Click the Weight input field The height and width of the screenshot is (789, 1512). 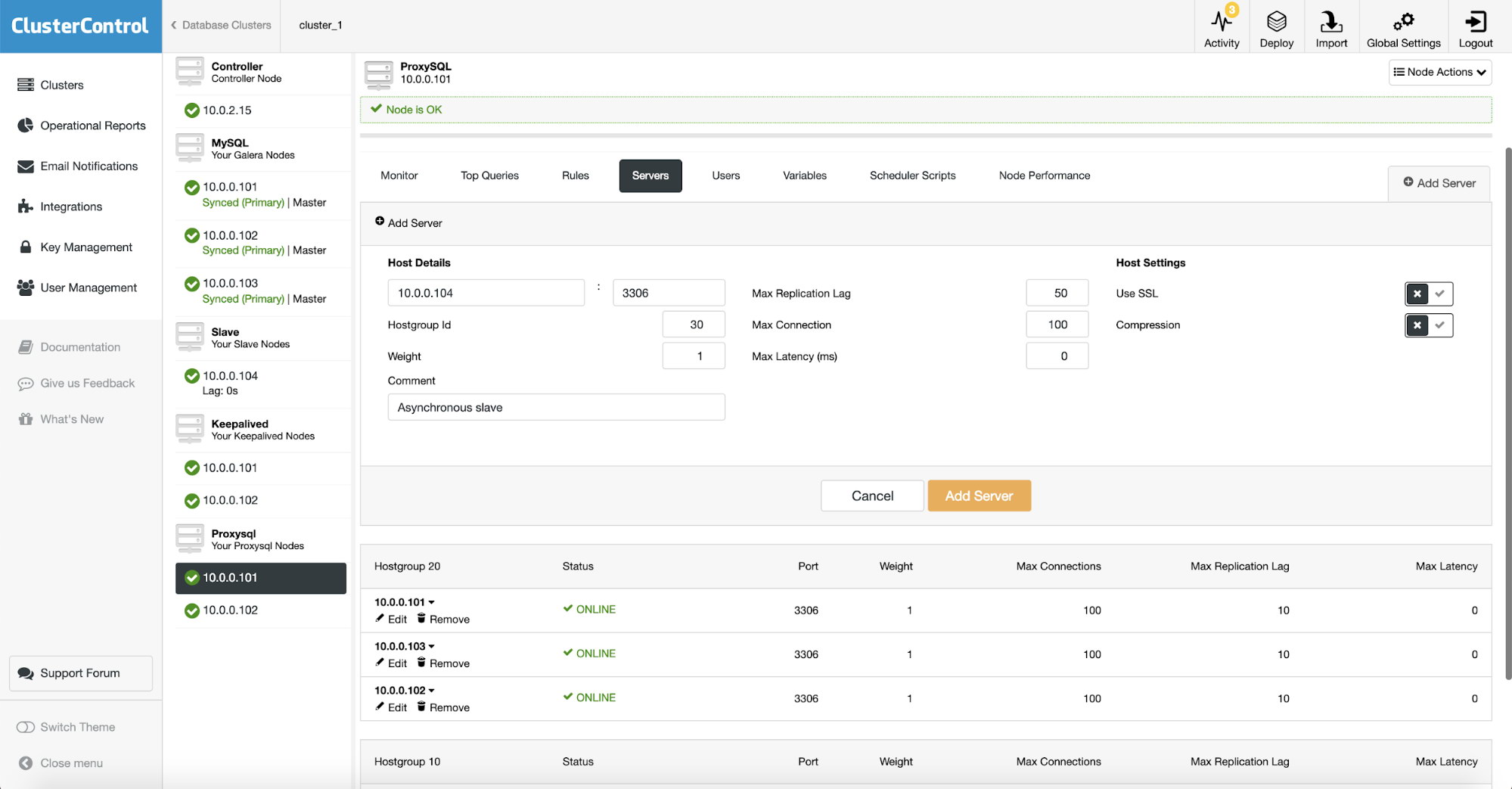pyautogui.click(x=694, y=356)
